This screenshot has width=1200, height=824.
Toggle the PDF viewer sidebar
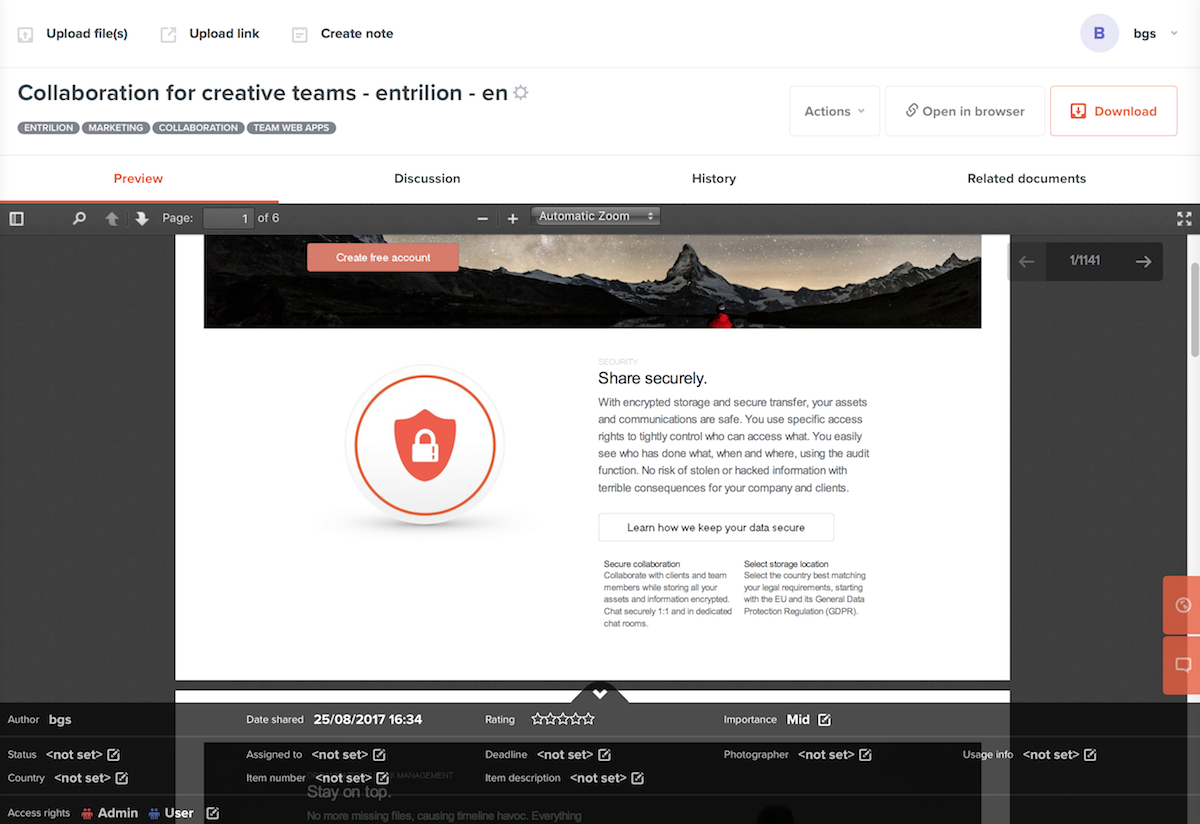coord(16,218)
